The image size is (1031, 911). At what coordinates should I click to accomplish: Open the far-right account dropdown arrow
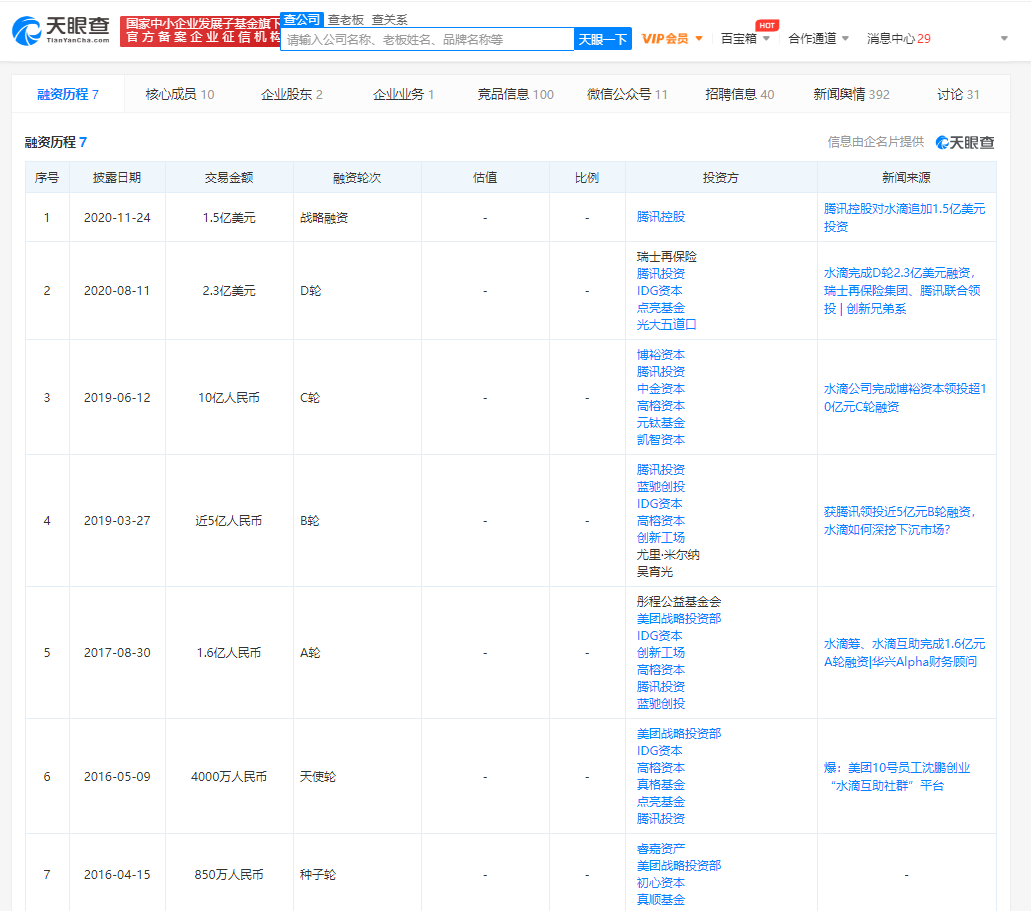[x=1004, y=39]
